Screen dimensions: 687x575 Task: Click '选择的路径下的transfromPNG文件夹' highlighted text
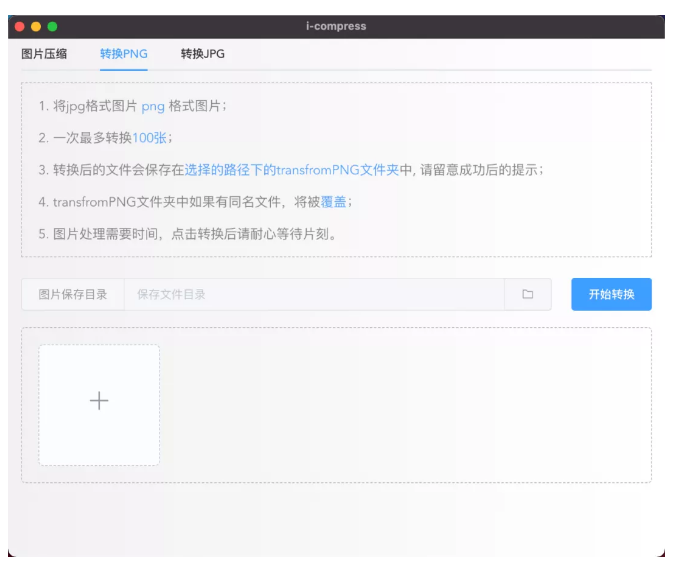point(292,170)
